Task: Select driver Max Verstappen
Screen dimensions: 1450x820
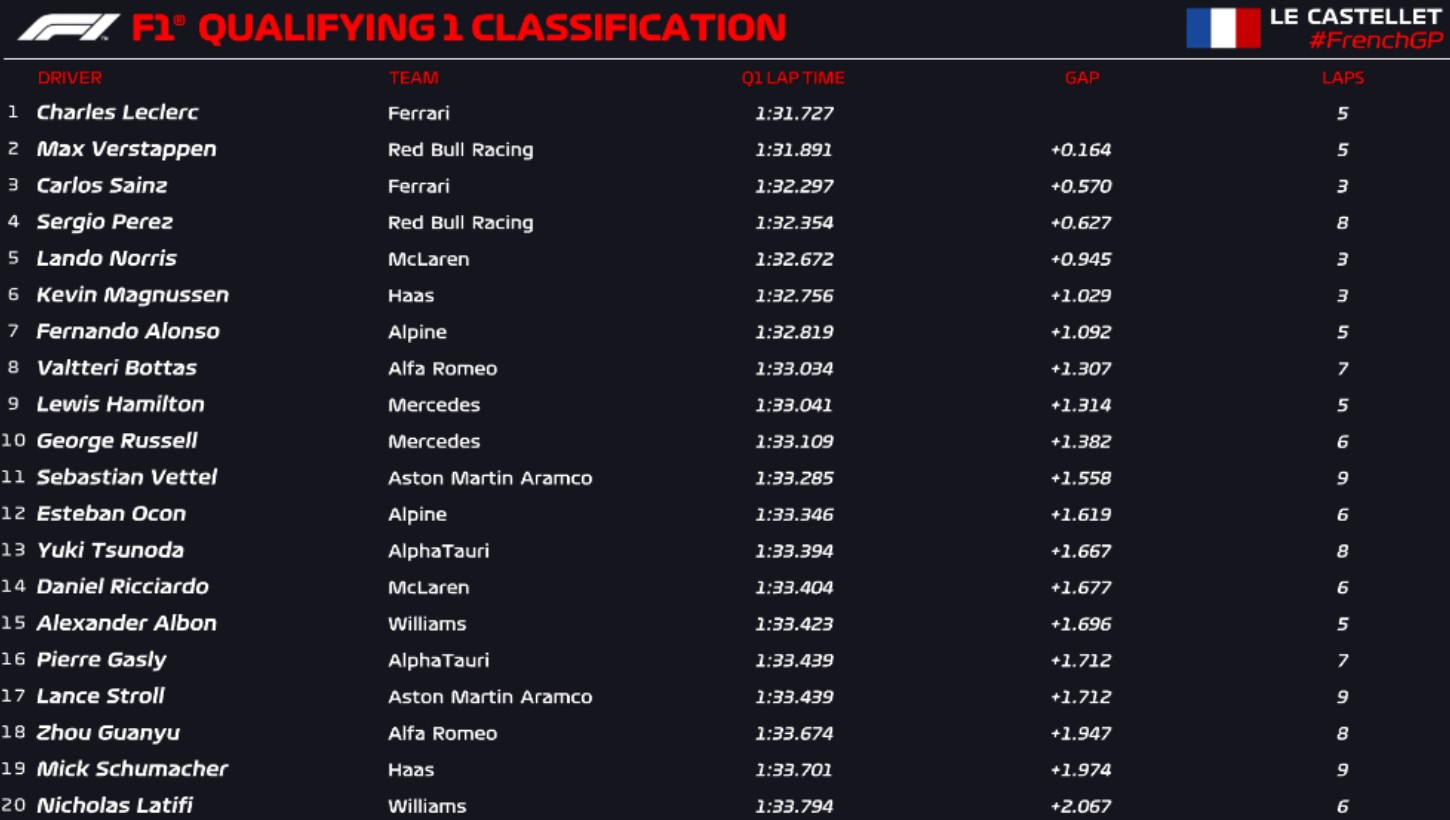Action: coord(126,149)
